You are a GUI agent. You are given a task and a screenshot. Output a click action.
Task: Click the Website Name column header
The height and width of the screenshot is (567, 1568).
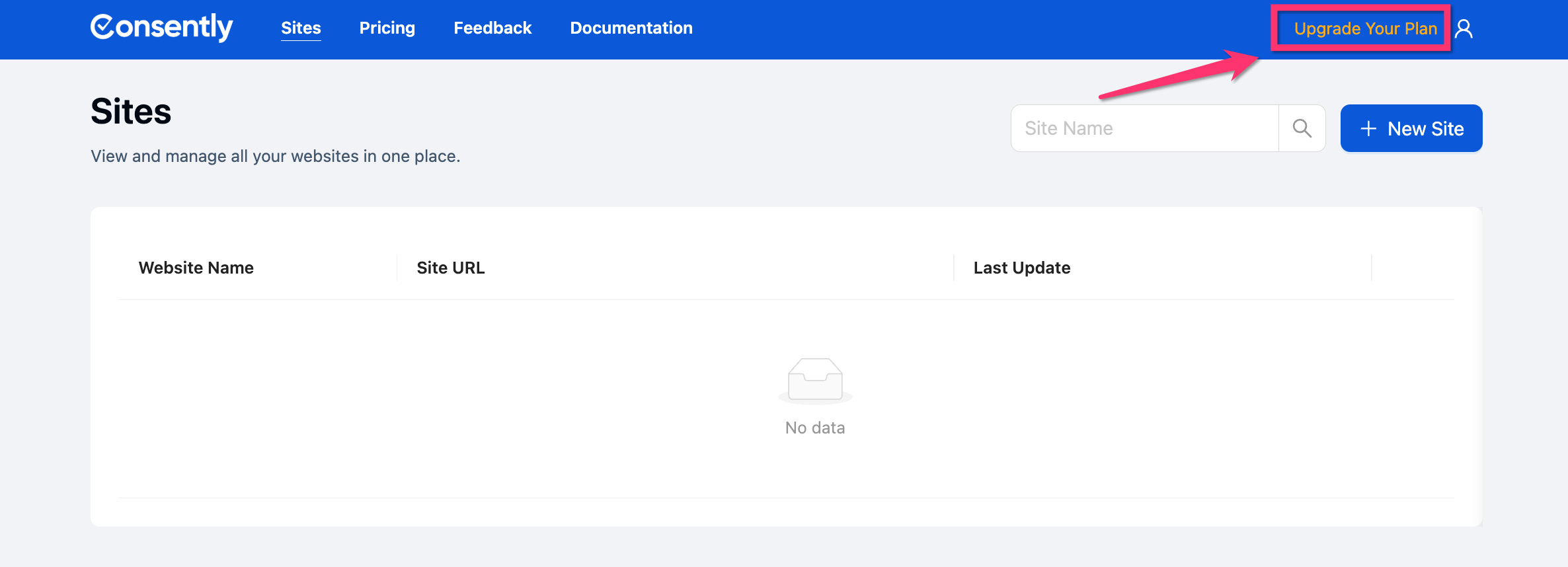(x=196, y=268)
